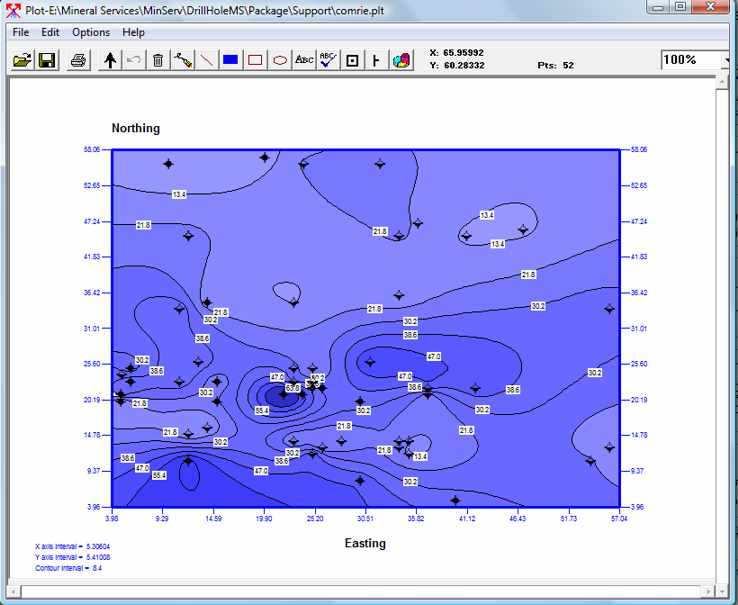Select the red rectangle outline tool
Screen dimensions: 738x605
click(x=255, y=60)
